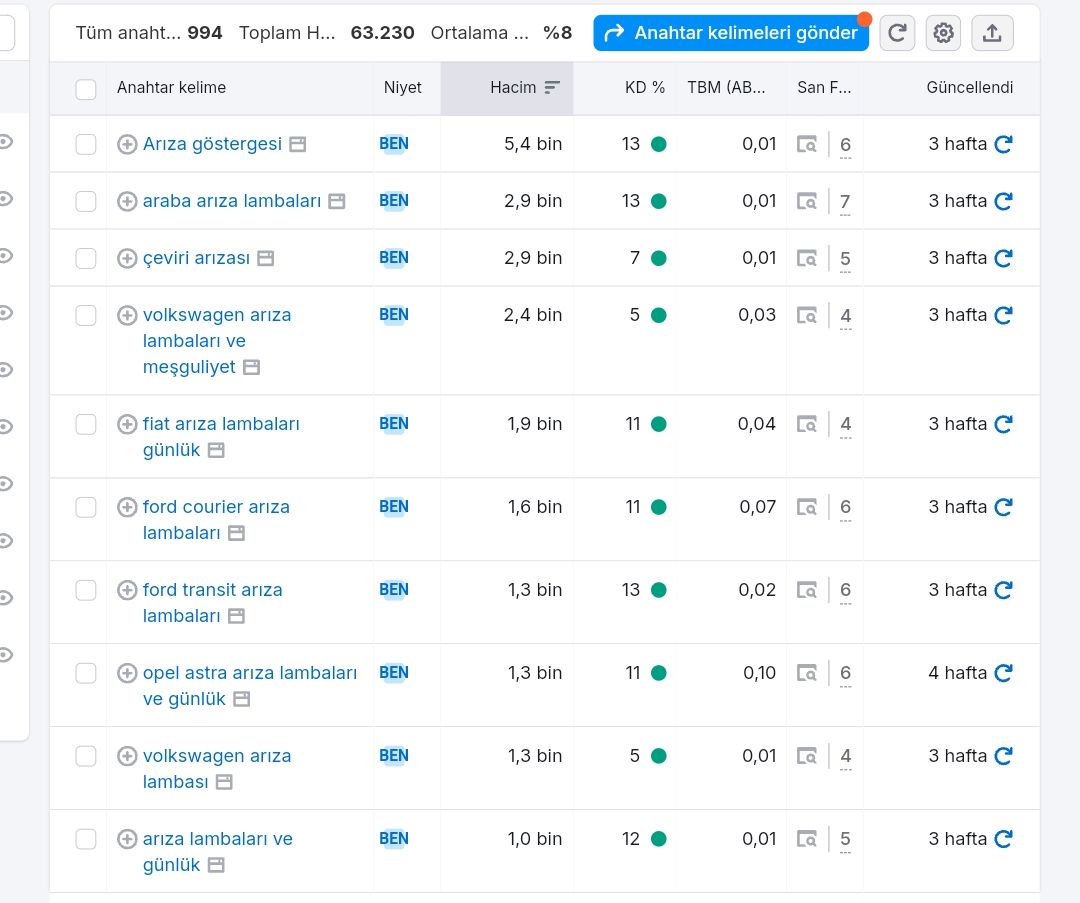The image size is (1080, 903).
Task: Open table settings gear icon
Action: [x=943, y=32]
